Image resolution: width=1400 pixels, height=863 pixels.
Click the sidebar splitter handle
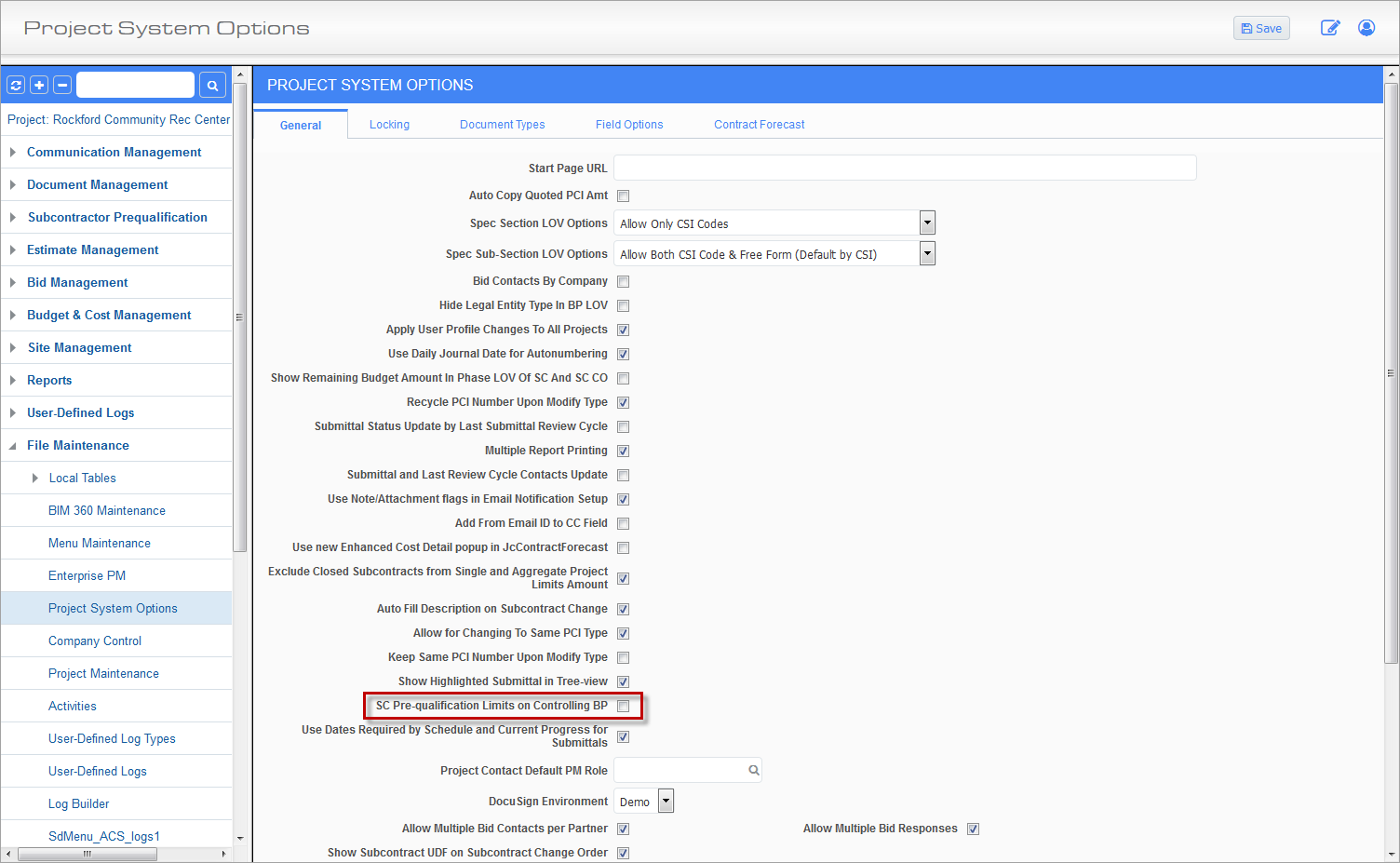(239, 317)
